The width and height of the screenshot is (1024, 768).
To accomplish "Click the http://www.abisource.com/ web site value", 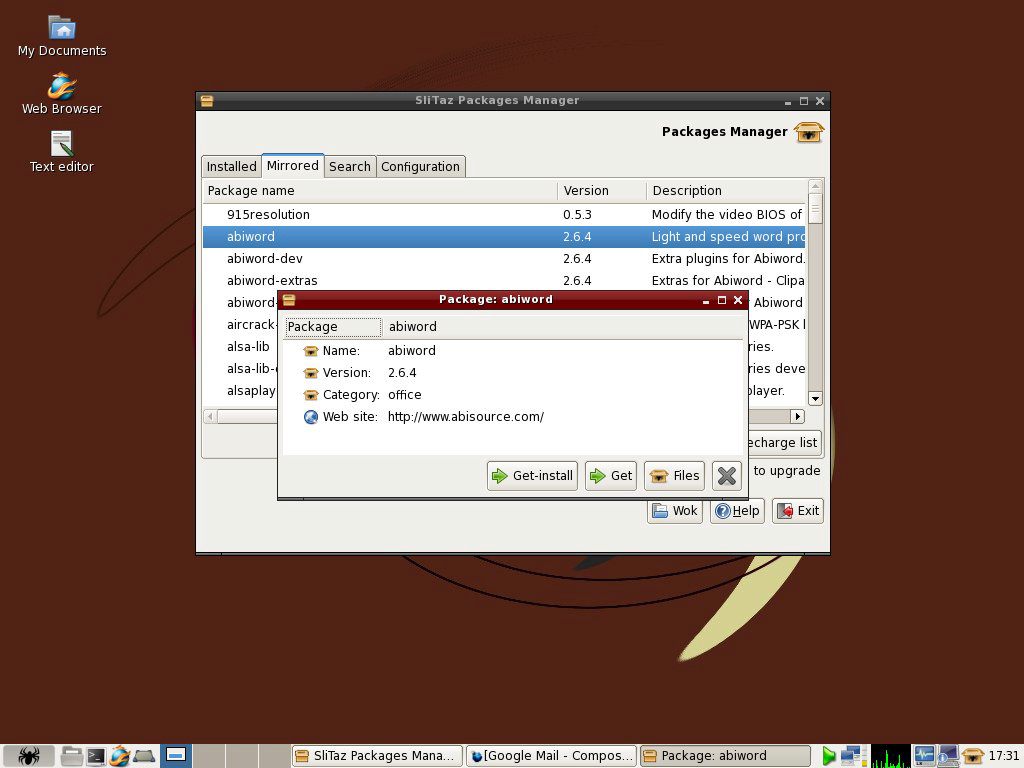I will [466, 417].
